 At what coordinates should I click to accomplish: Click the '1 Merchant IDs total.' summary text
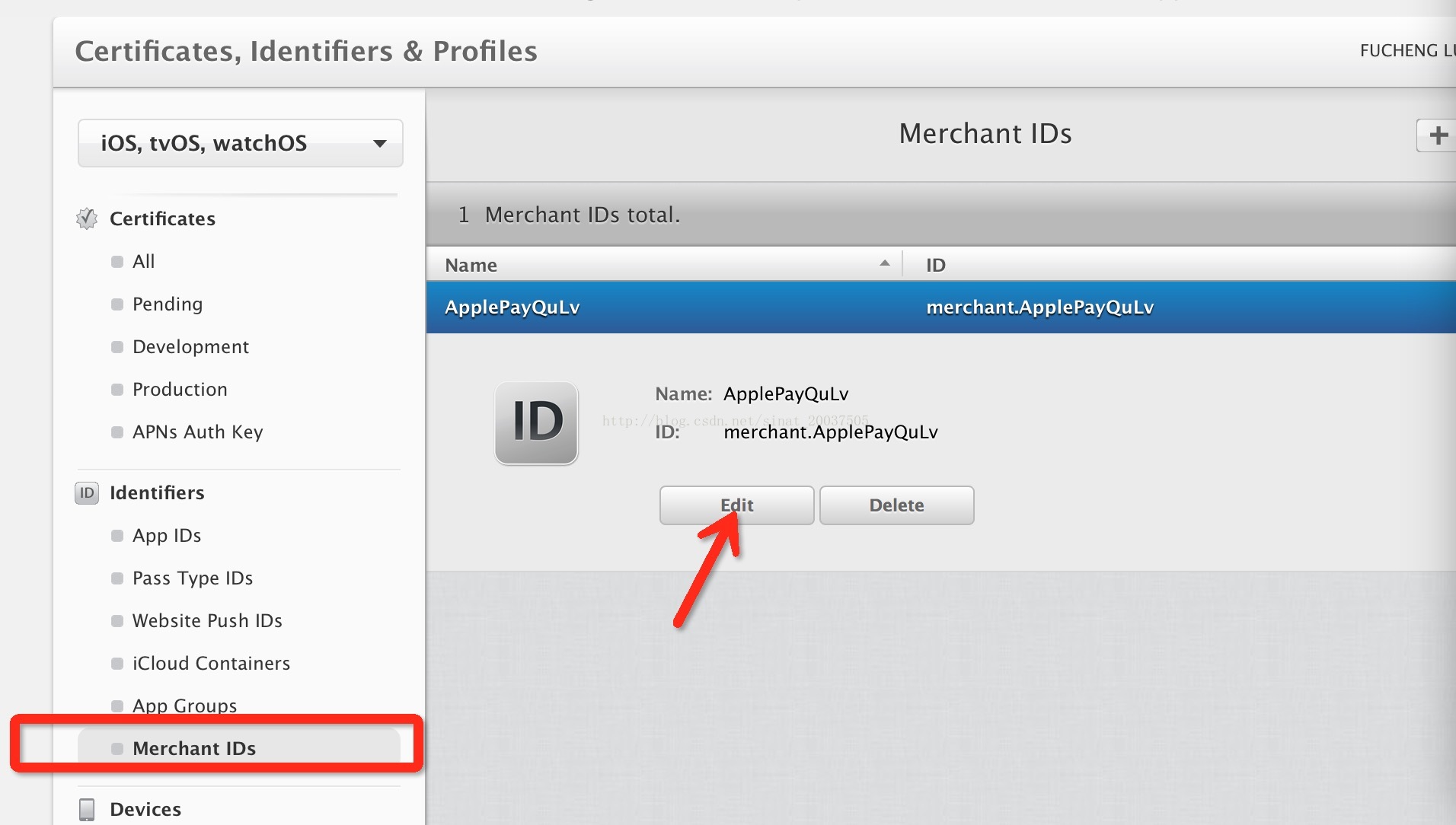pyautogui.click(x=569, y=215)
